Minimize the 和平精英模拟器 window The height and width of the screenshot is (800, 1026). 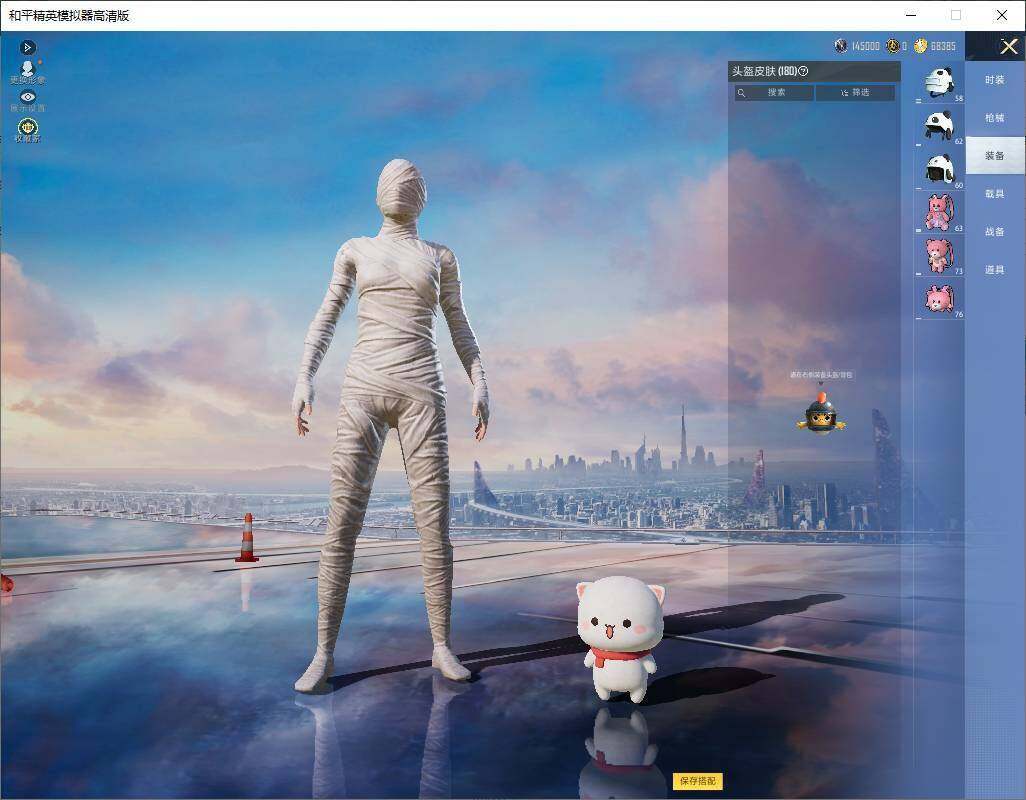click(911, 15)
